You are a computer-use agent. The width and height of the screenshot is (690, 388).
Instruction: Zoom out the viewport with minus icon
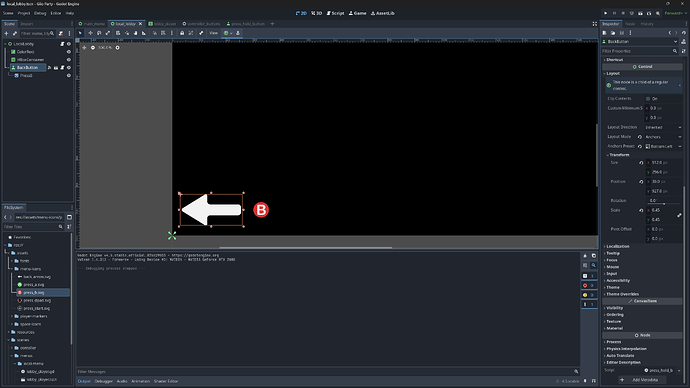pyautogui.click(x=93, y=48)
